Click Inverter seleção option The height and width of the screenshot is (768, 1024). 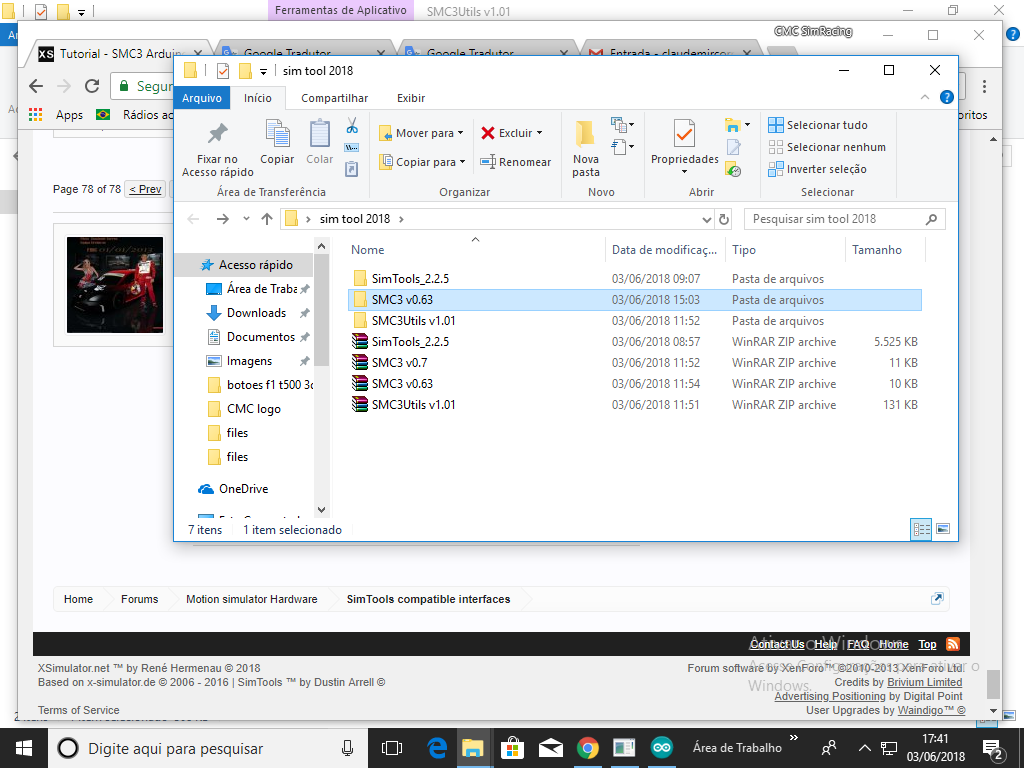pos(818,169)
